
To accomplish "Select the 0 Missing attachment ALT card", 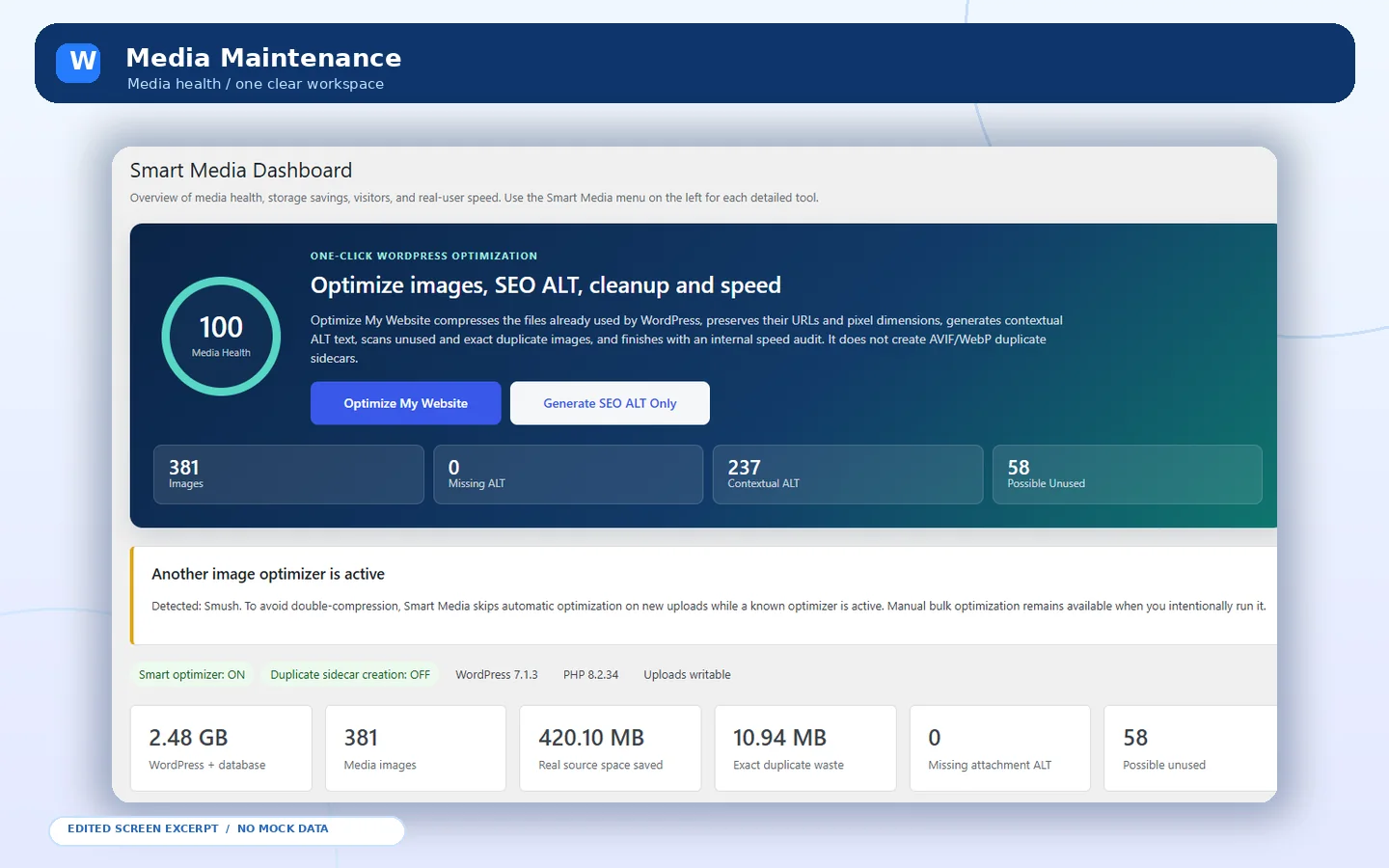I will pos(1000,748).
